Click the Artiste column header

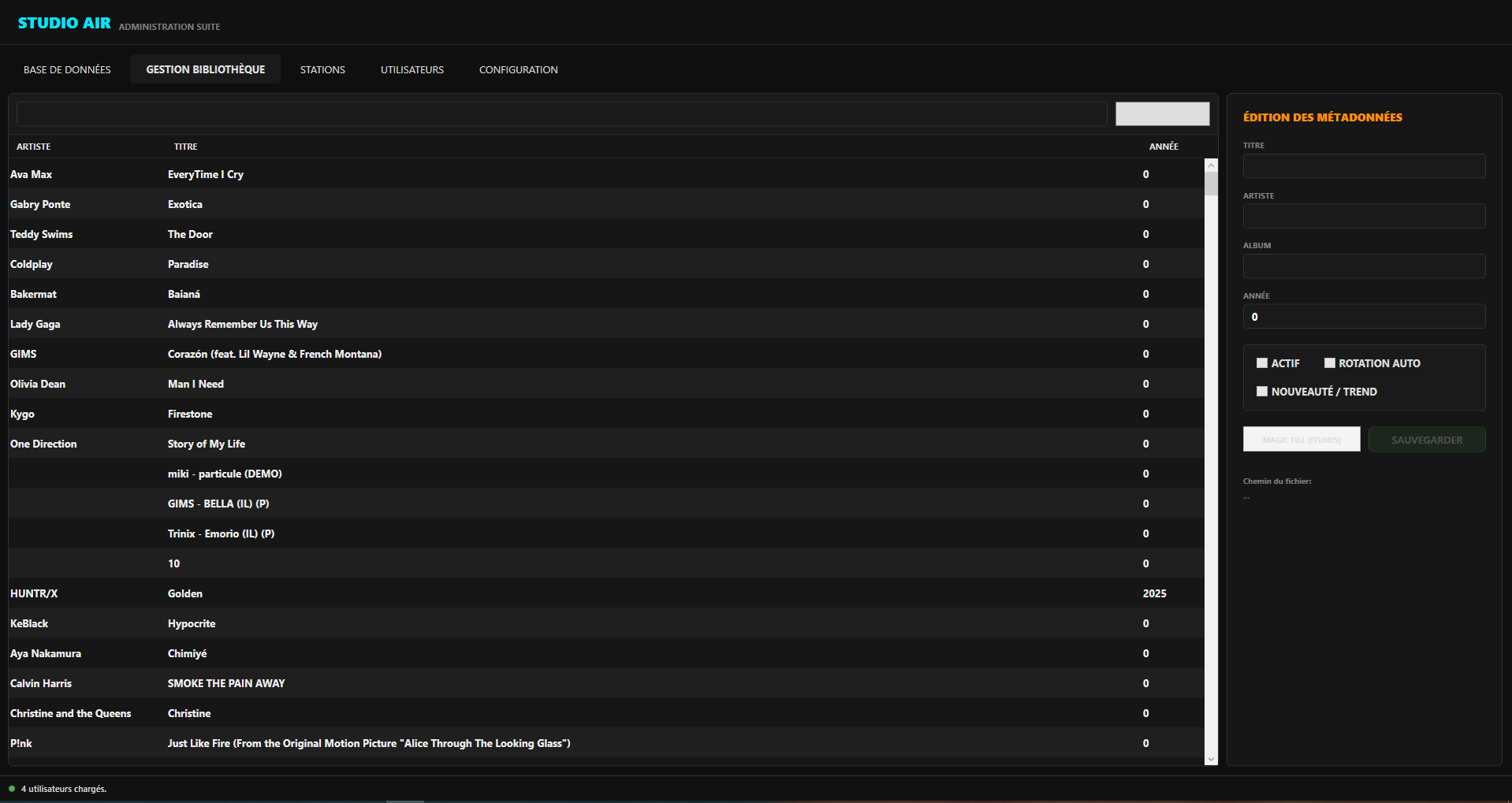coord(33,147)
